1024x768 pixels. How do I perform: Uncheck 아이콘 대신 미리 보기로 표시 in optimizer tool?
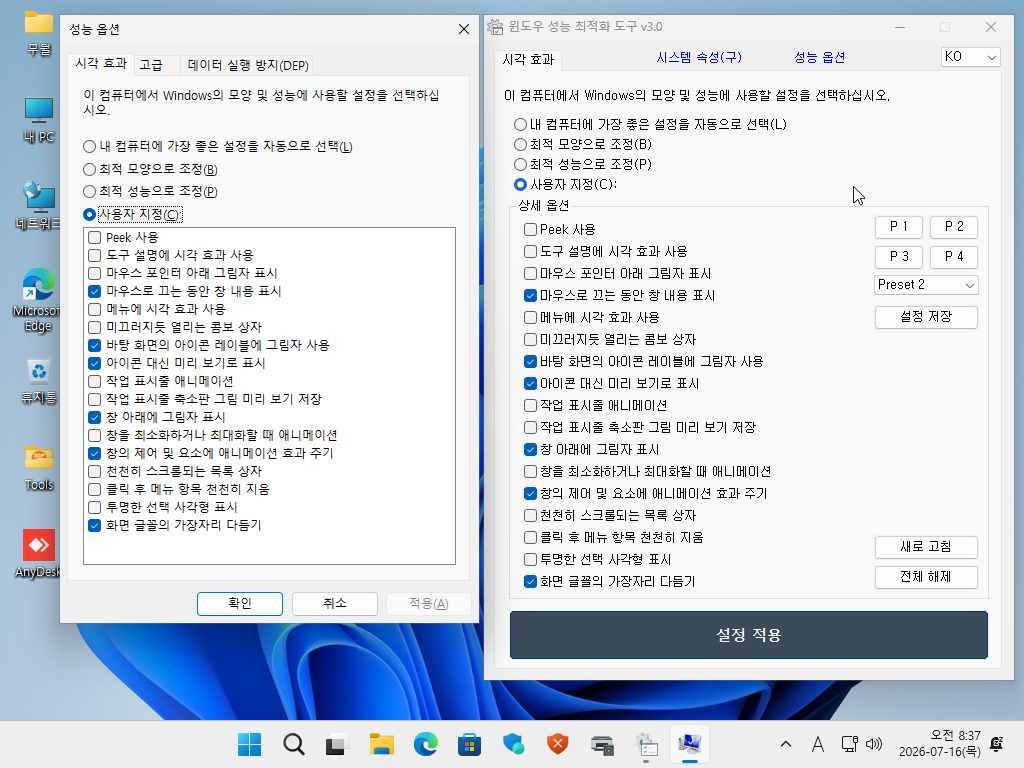tap(530, 383)
